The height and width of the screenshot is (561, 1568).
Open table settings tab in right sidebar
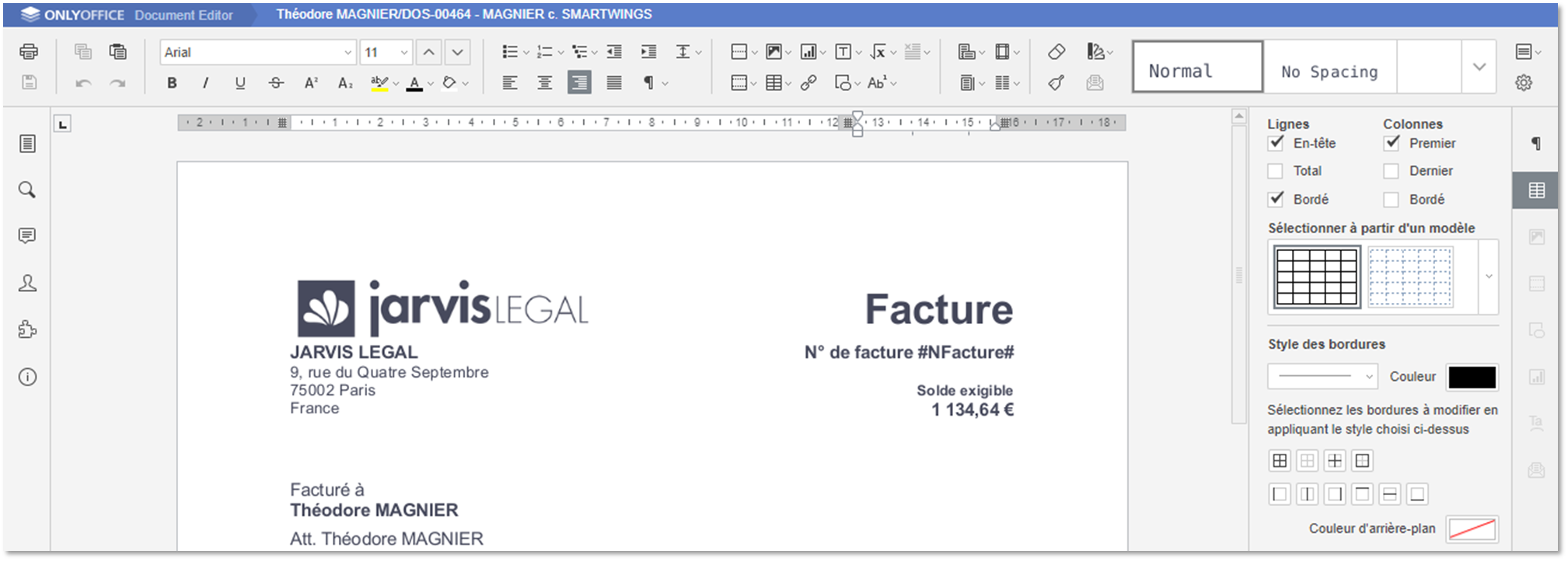click(1536, 190)
